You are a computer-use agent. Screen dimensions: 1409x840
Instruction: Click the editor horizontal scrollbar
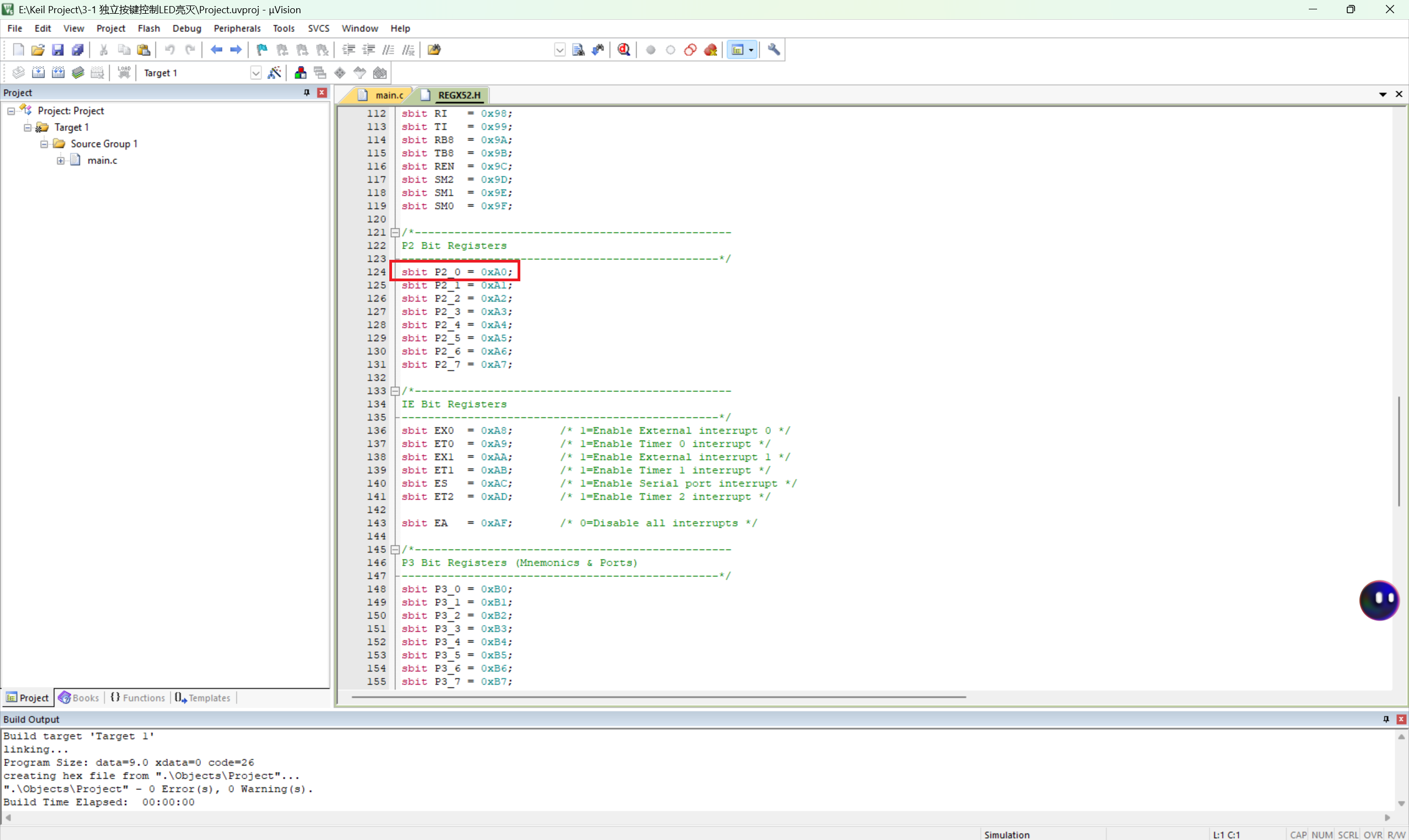point(658,697)
